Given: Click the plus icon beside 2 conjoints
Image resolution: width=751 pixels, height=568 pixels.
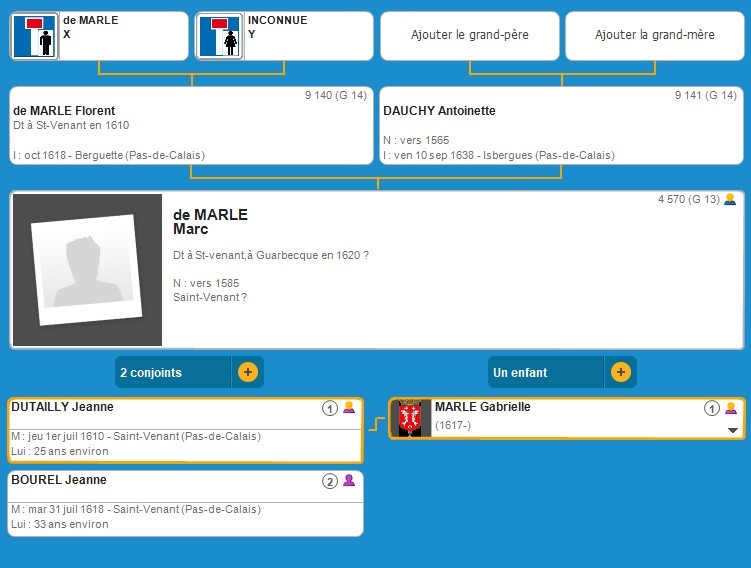Looking at the screenshot, I should point(248,372).
